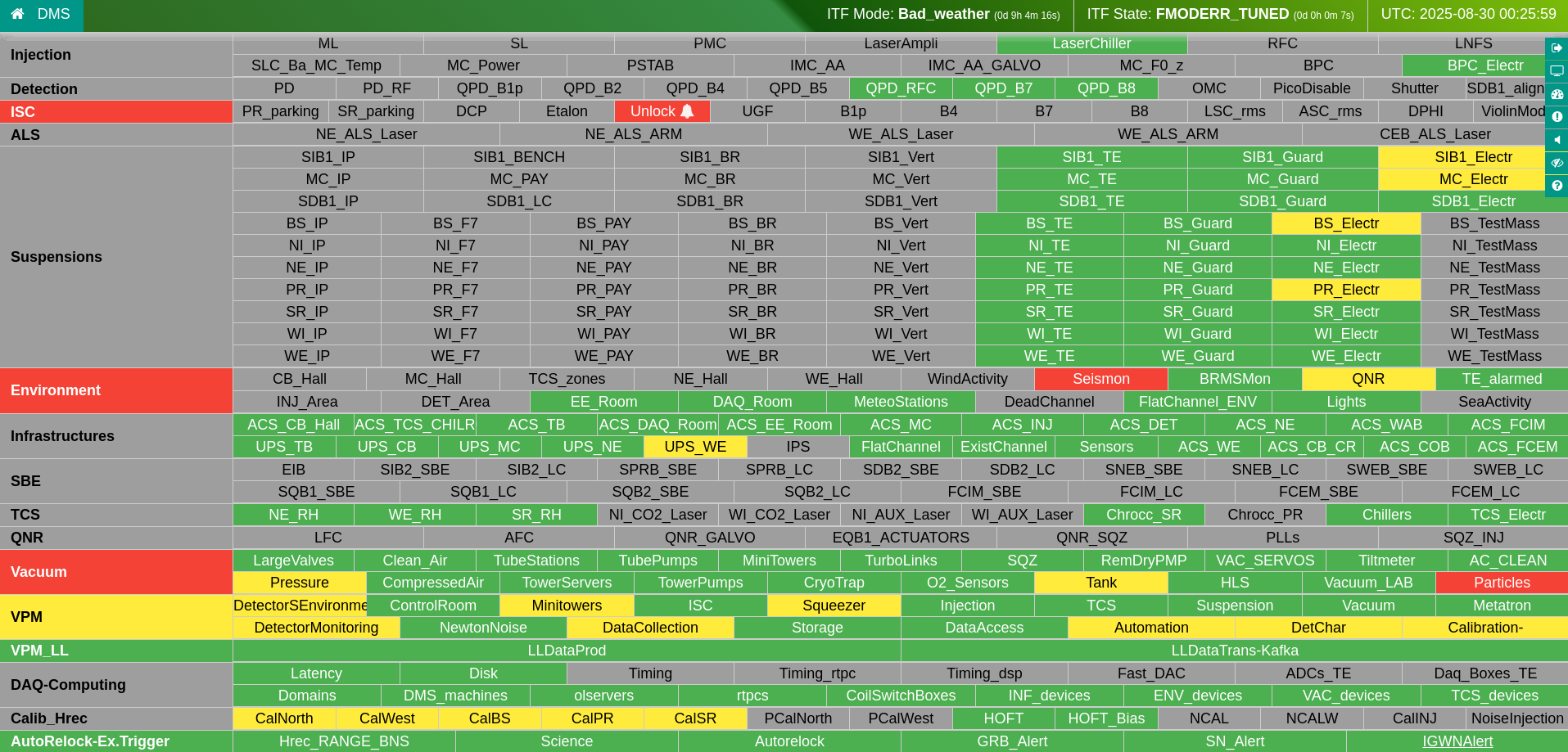This screenshot has height=752, width=1568.
Task: Open the question mark help icon
Action: pyautogui.click(x=1557, y=186)
